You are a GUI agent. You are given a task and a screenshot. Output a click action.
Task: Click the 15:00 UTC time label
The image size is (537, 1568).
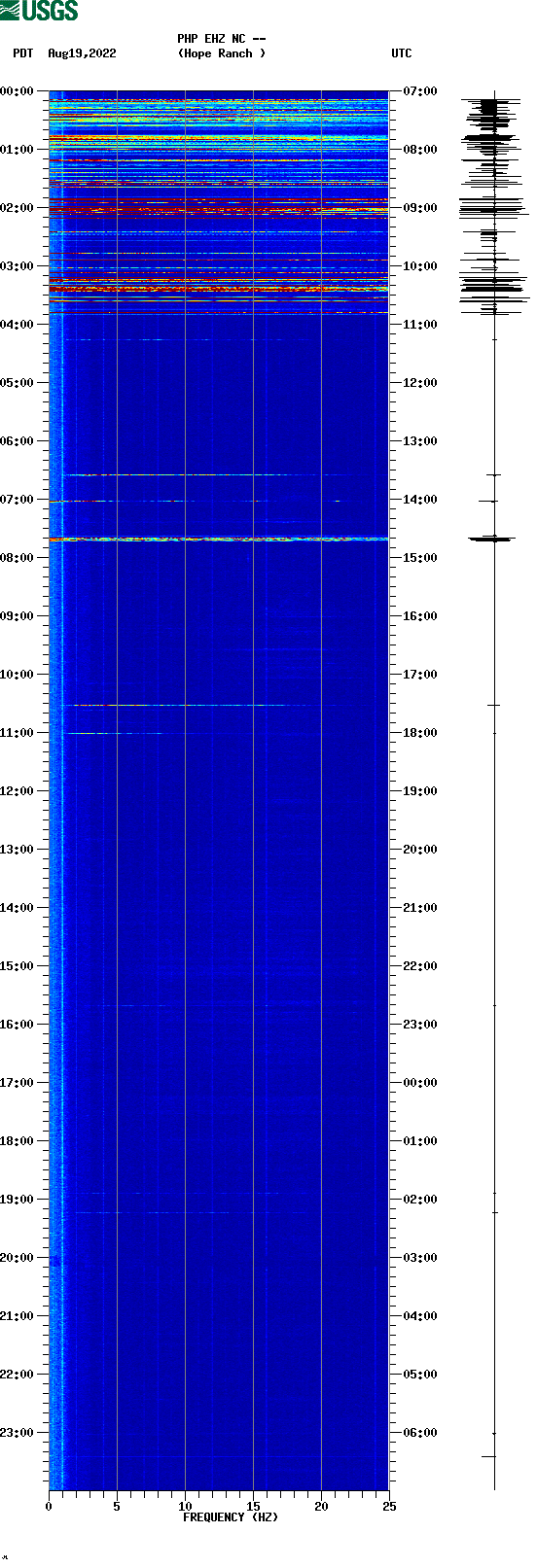click(x=420, y=558)
